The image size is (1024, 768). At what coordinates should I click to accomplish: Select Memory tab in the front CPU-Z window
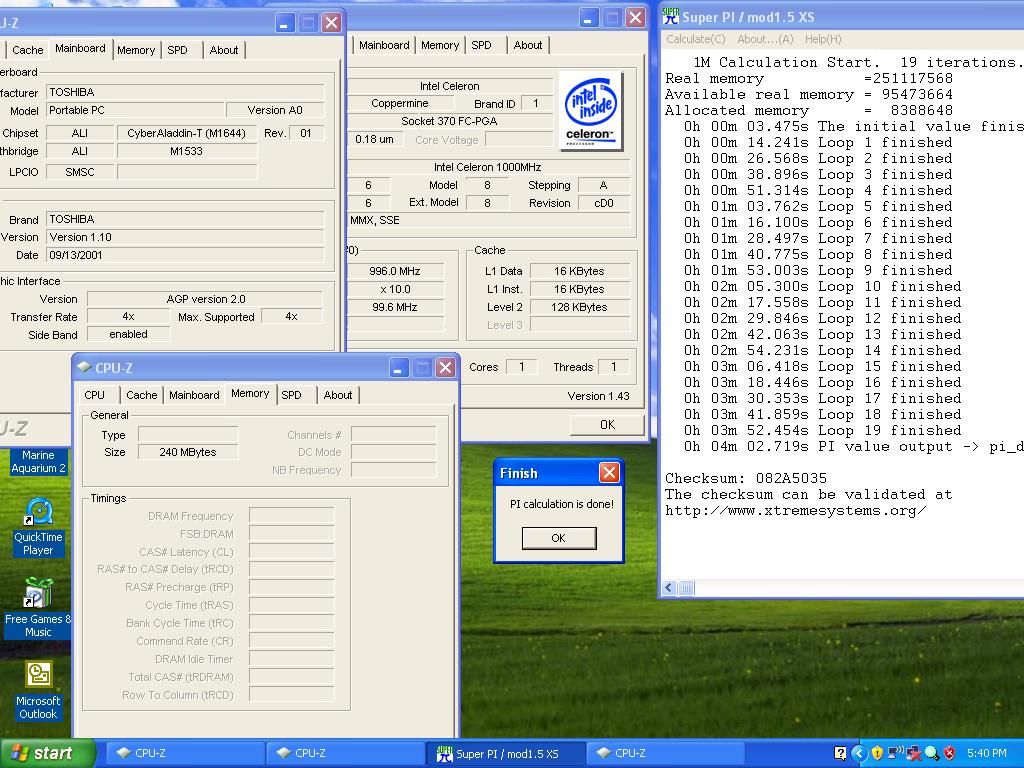250,393
